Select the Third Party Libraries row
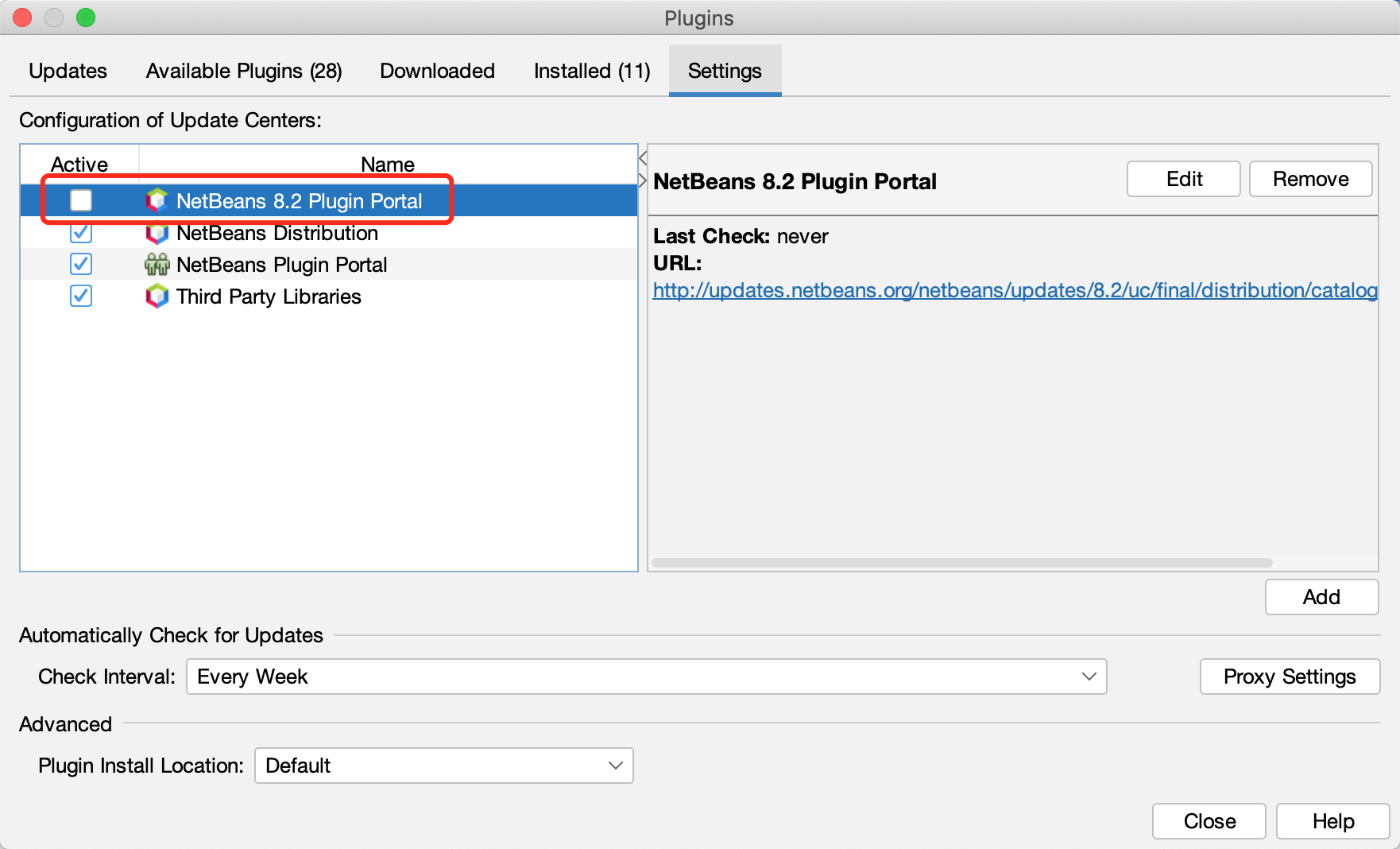This screenshot has width=1400, height=849. (x=329, y=296)
